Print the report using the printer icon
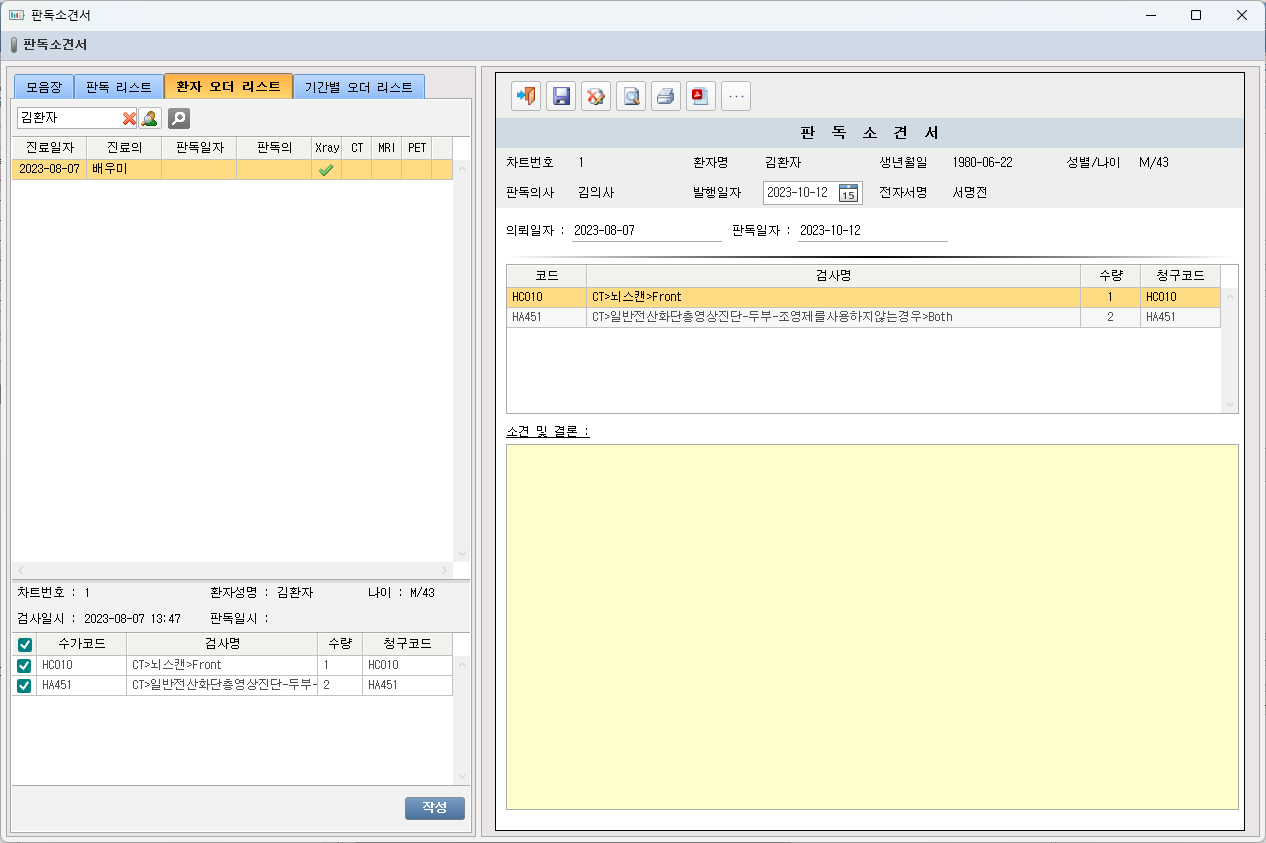 tap(666, 96)
